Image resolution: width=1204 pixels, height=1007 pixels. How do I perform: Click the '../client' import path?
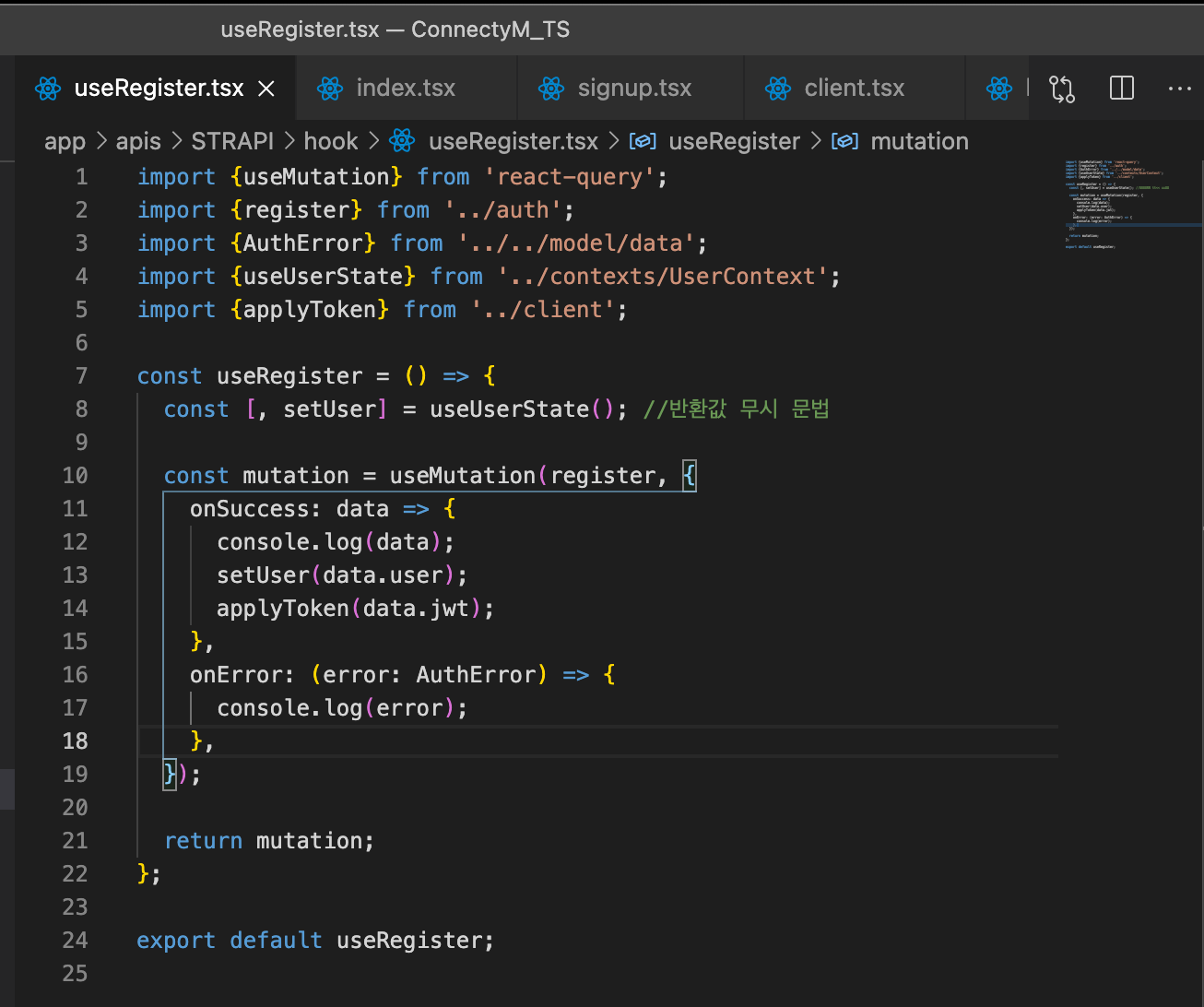point(542,310)
